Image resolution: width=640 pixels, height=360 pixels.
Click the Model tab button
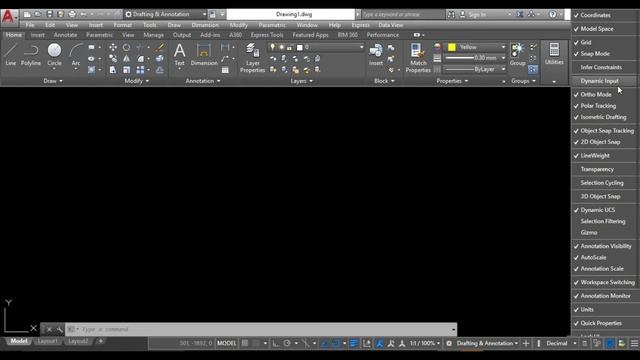pyautogui.click(x=19, y=341)
